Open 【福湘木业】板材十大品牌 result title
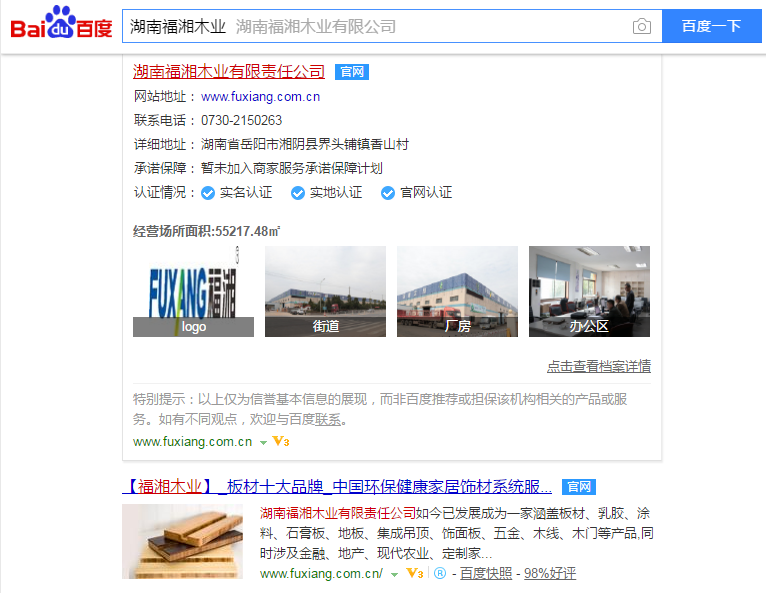 (337, 487)
